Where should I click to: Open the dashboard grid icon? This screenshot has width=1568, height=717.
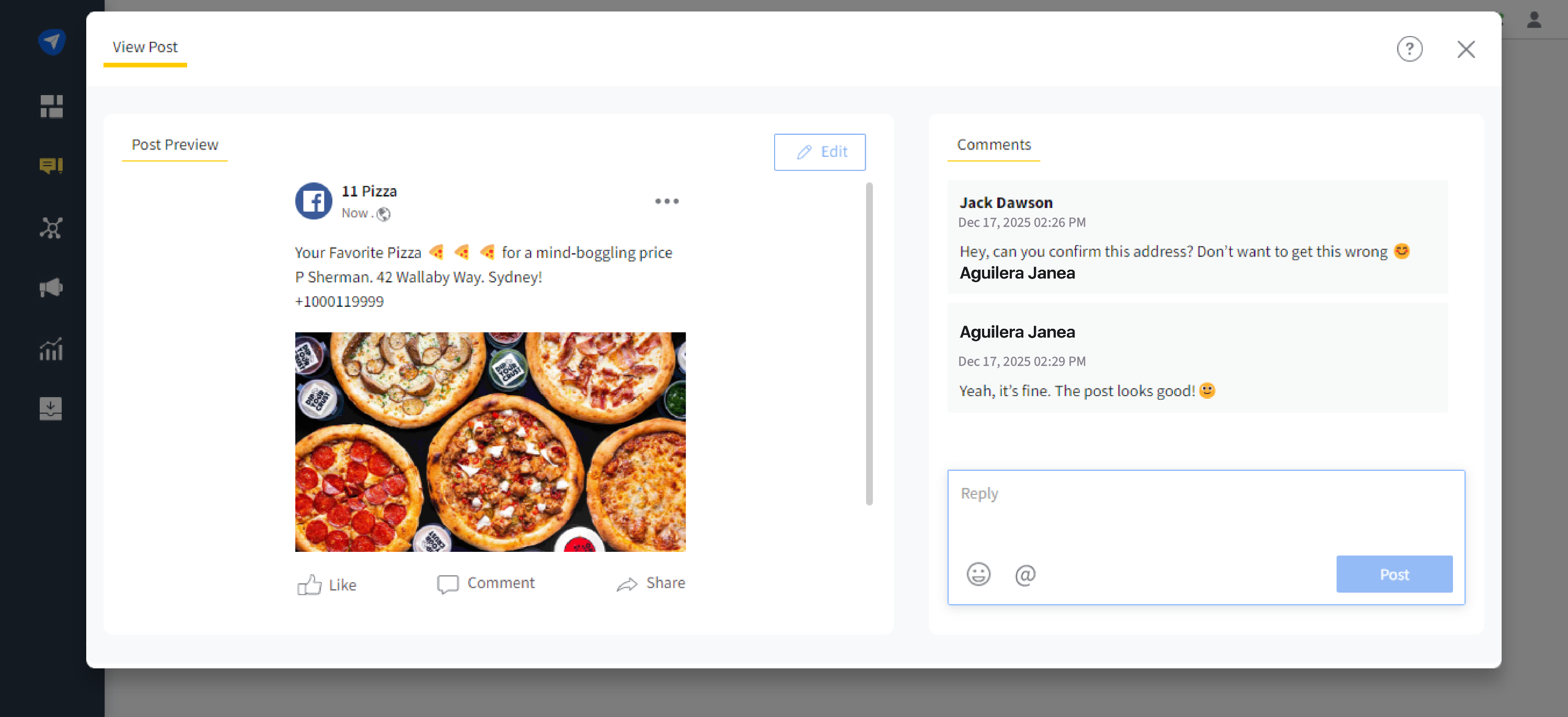(52, 107)
